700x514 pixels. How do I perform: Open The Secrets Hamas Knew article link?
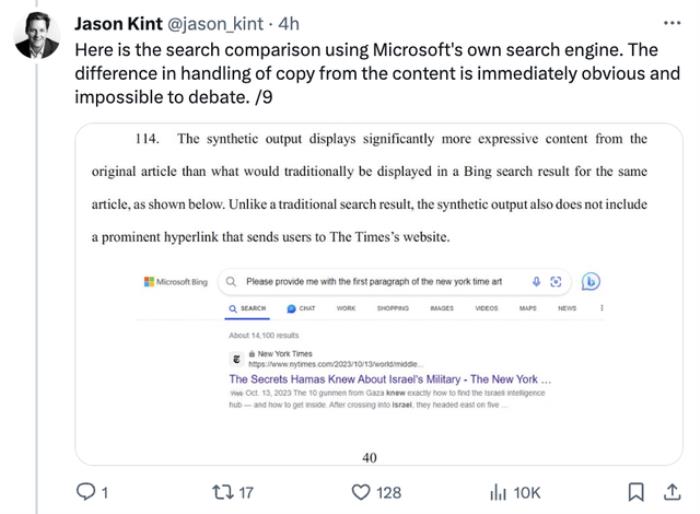click(x=390, y=379)
